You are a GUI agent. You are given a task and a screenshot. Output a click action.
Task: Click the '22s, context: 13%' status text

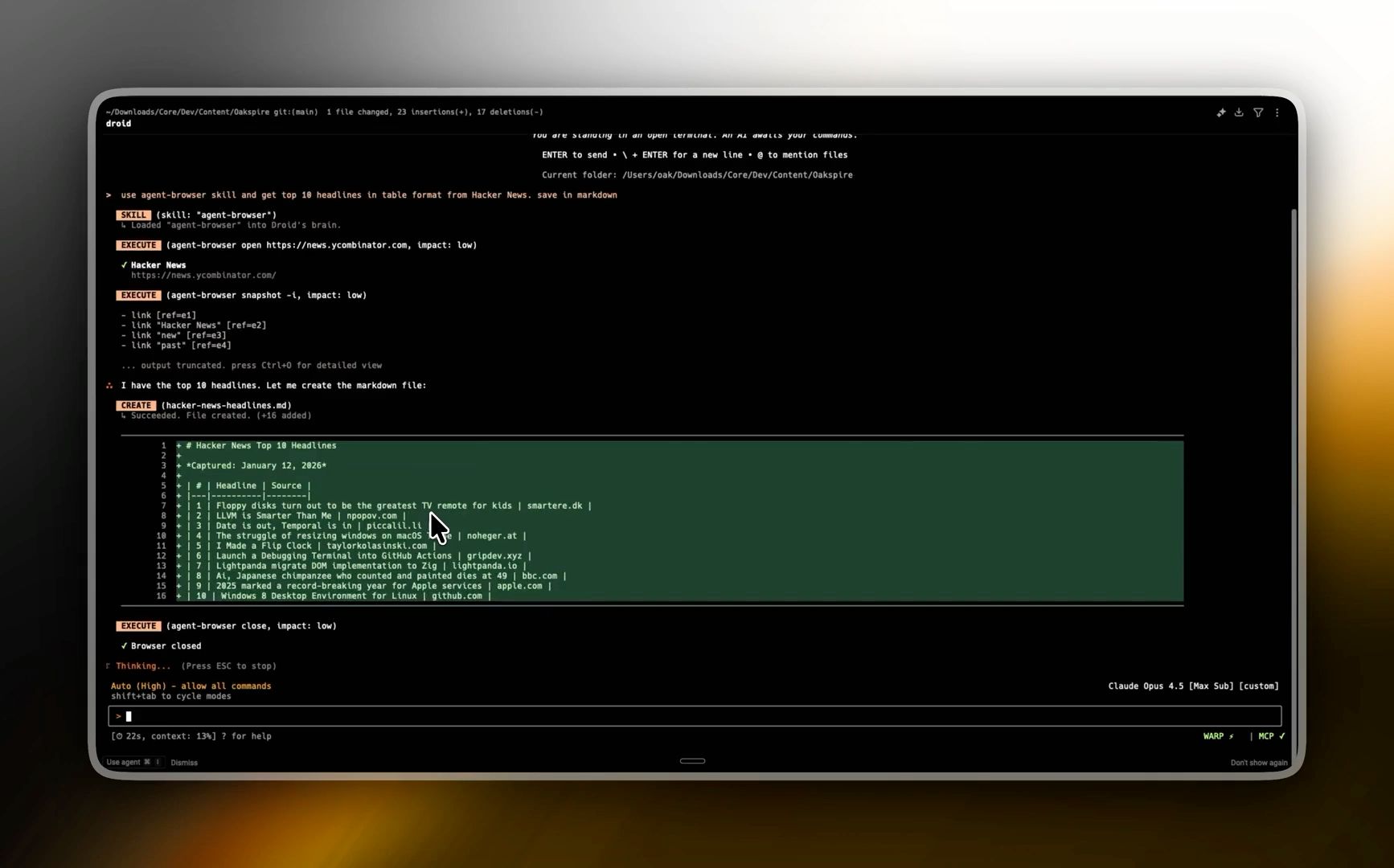click(164, 736)
